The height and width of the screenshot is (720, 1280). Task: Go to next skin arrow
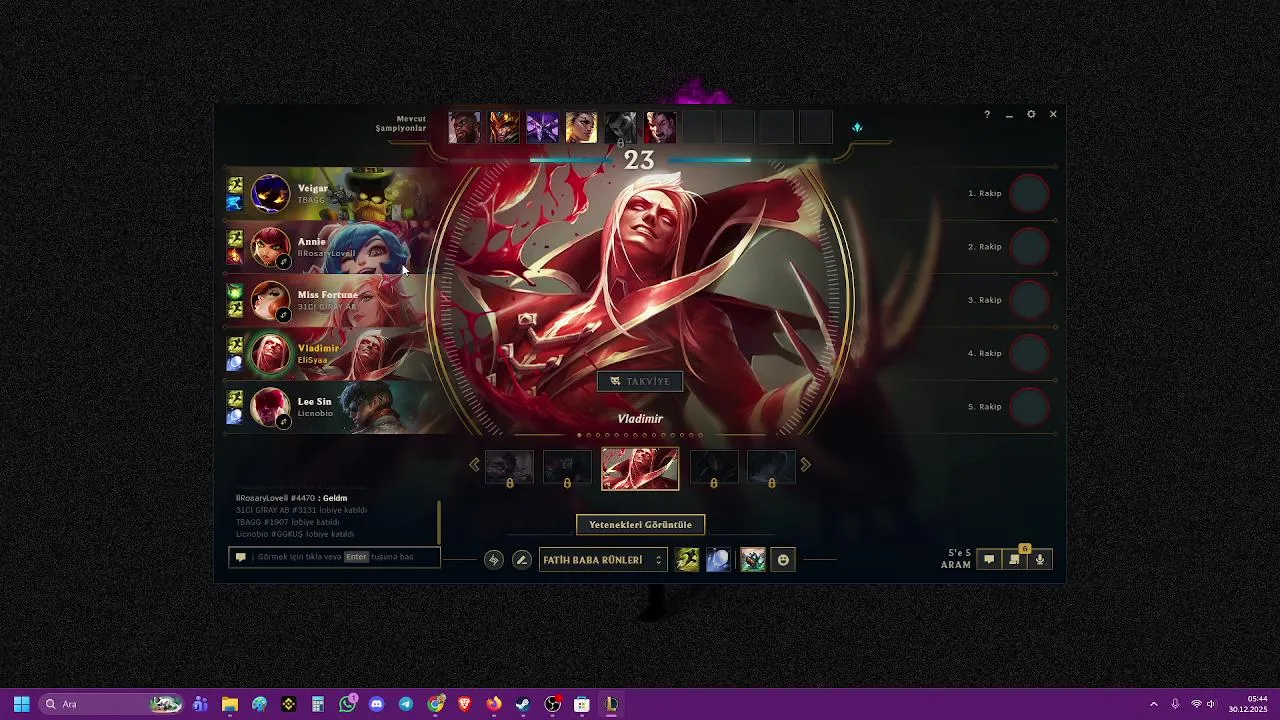click(806, 465)
